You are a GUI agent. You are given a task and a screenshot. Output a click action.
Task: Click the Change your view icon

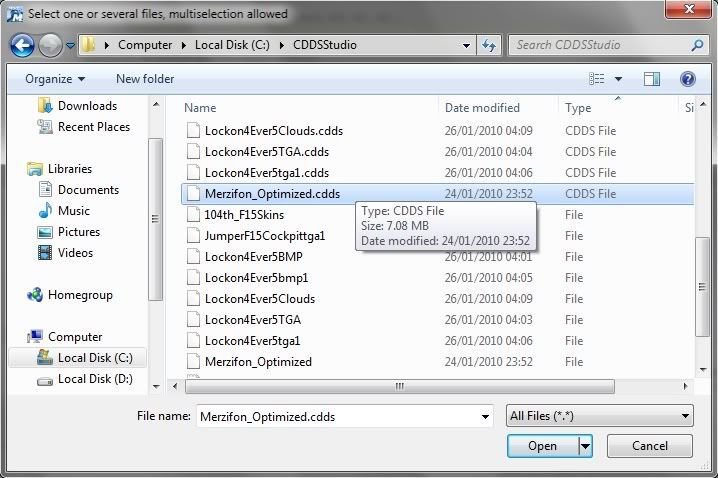pyautogui.click(x=597, y=79)
